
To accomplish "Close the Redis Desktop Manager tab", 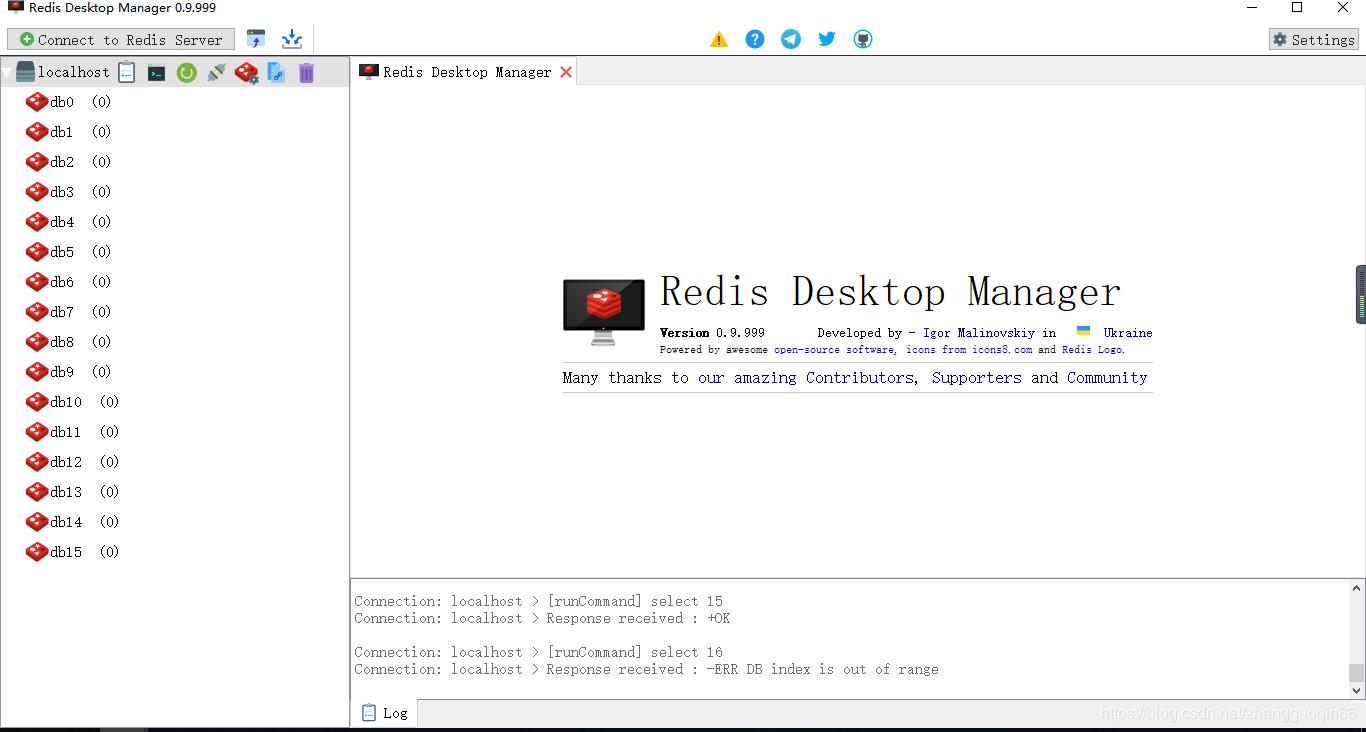I will [x=566, y=72].
